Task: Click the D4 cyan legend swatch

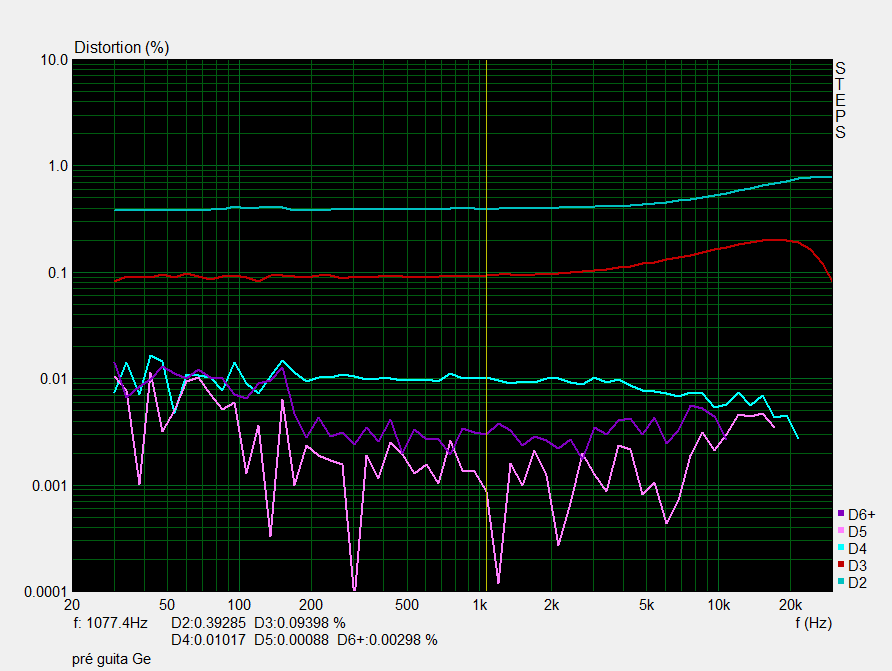Action: pyautogui.click(x=841, y=548)
